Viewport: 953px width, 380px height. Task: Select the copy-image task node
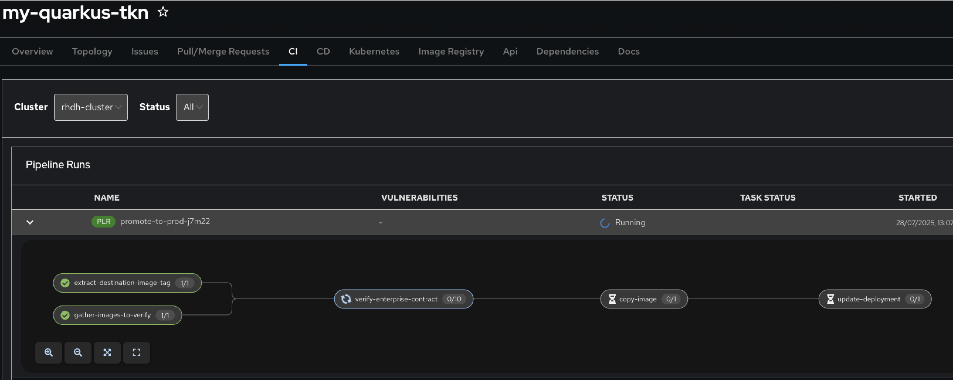[644, 299]
